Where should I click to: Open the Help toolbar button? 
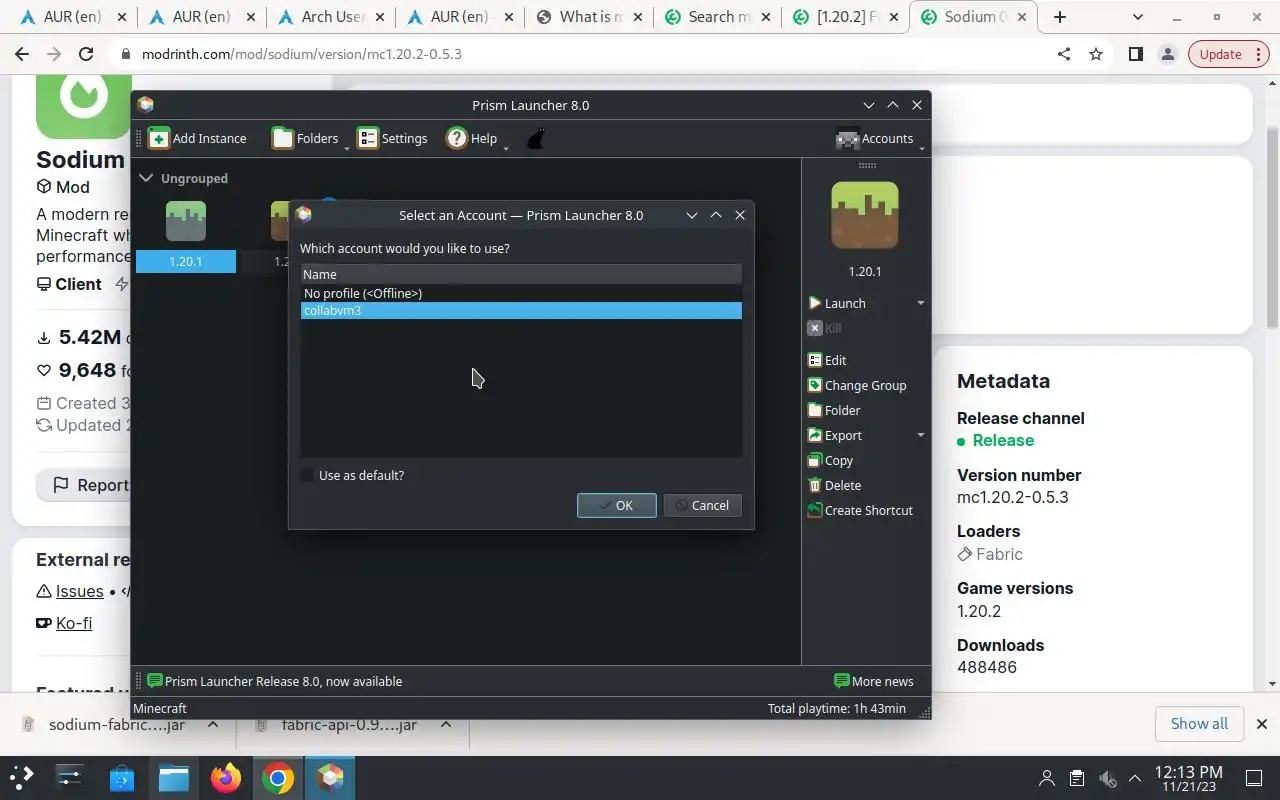[471, 138]
